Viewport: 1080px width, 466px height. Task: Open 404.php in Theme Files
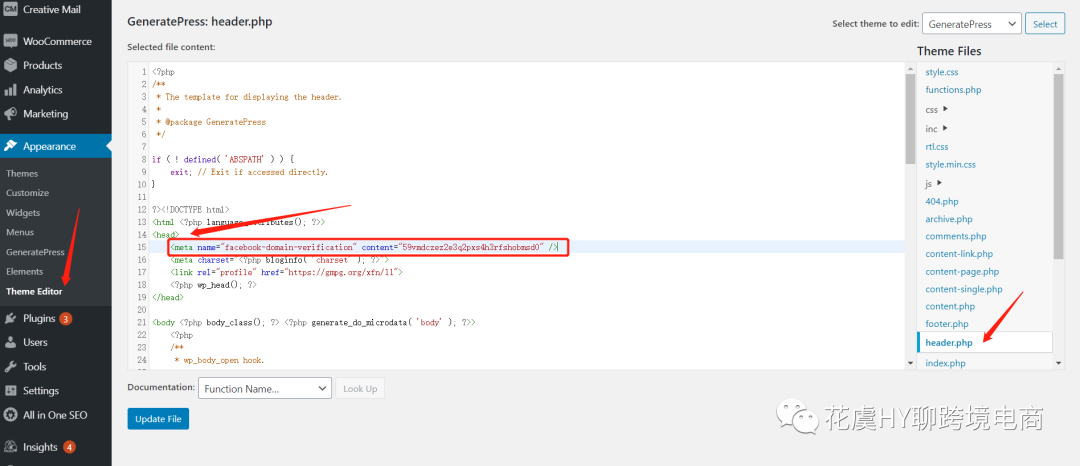942,201
